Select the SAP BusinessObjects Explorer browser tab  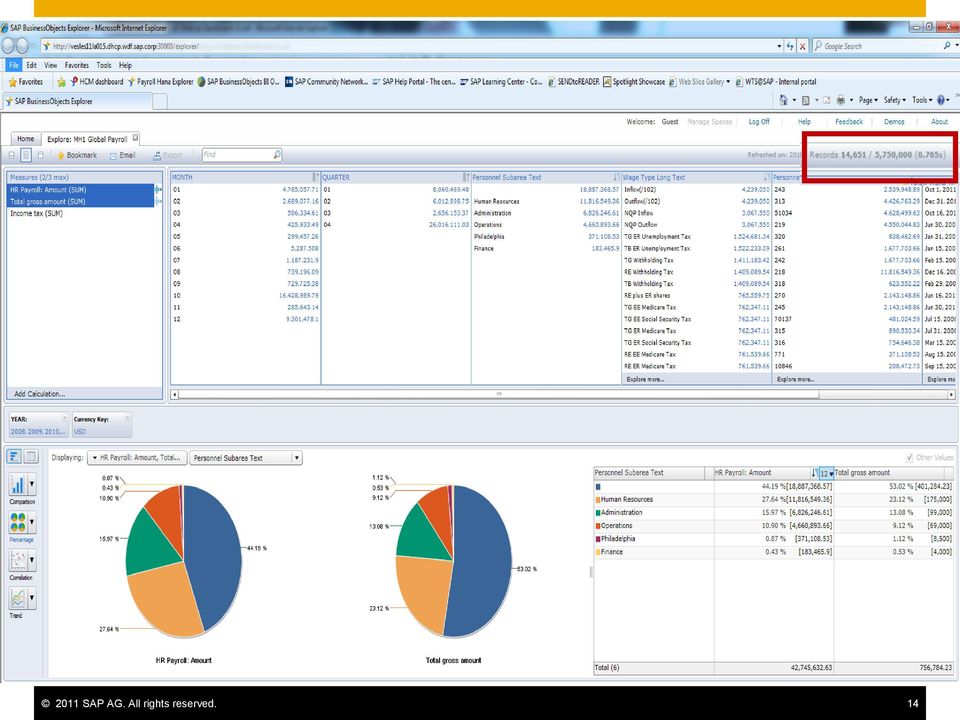pos(77,101)
